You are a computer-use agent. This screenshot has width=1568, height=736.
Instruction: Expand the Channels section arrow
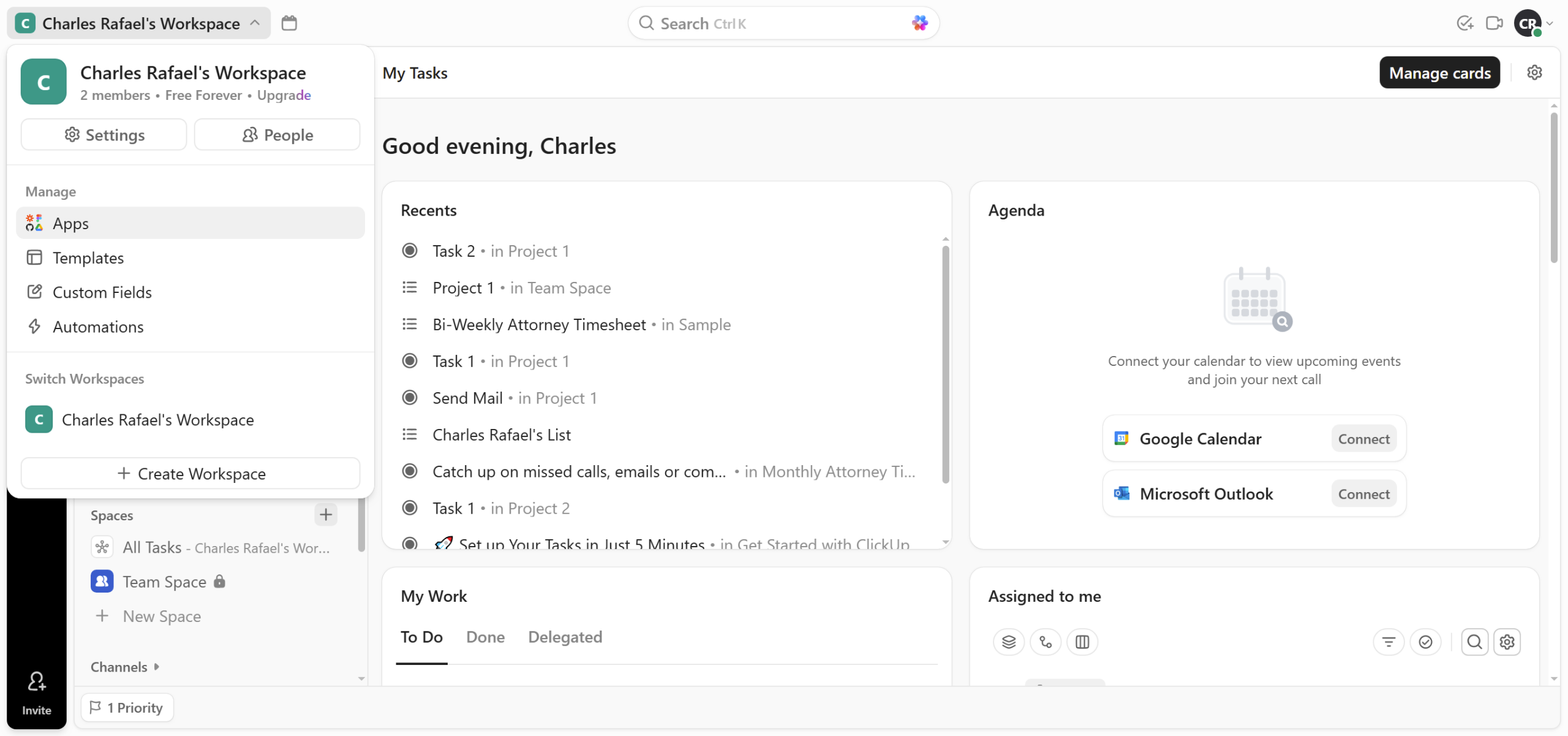157,666
